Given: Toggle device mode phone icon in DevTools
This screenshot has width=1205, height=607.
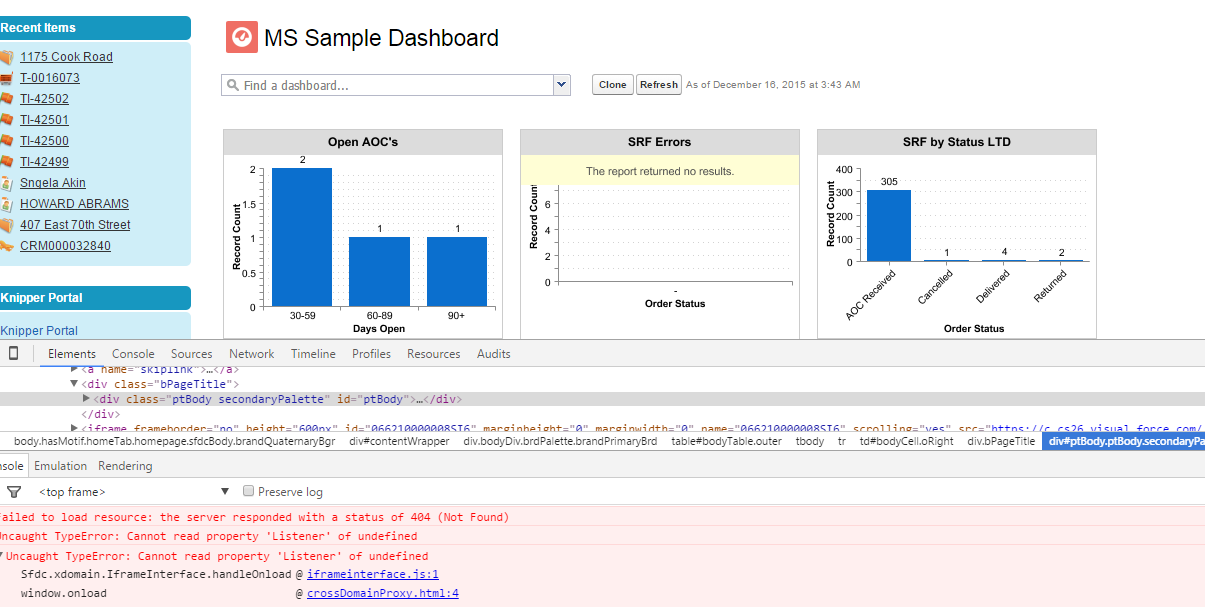Looking at the screenshot, I should 14,353.
